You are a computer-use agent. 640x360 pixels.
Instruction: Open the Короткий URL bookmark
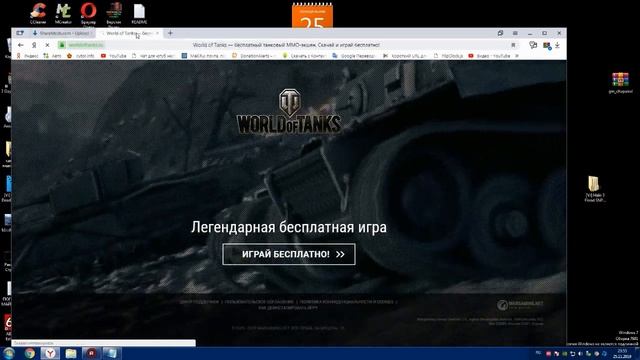point(404,56)
